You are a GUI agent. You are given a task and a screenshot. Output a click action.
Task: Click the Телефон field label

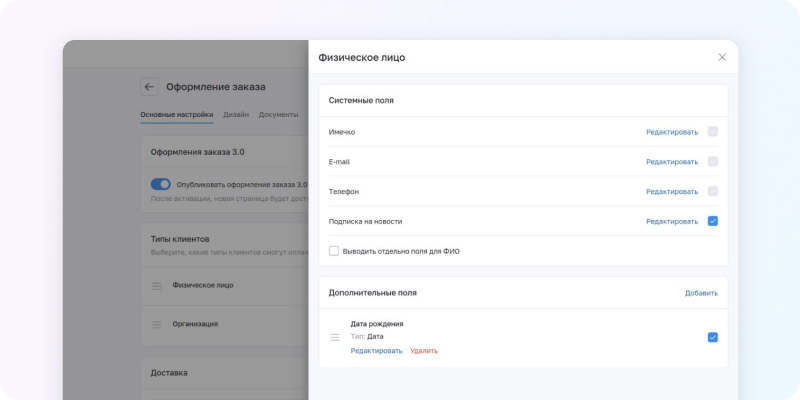point(343,192)
